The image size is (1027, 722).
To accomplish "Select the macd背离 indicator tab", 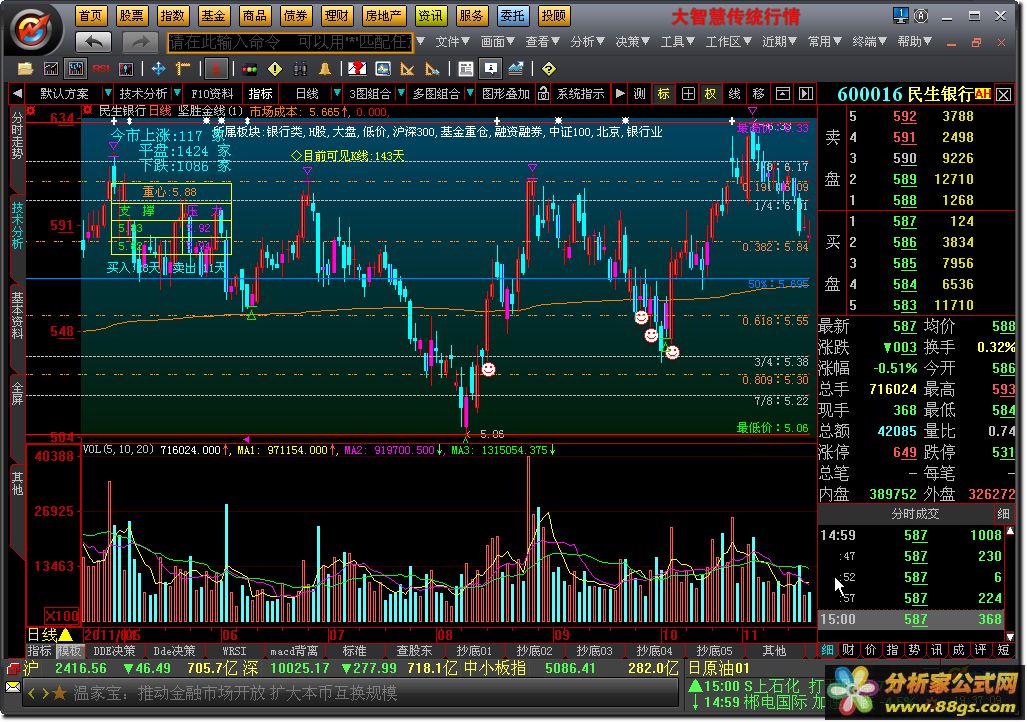I will [x=294, y=651].
